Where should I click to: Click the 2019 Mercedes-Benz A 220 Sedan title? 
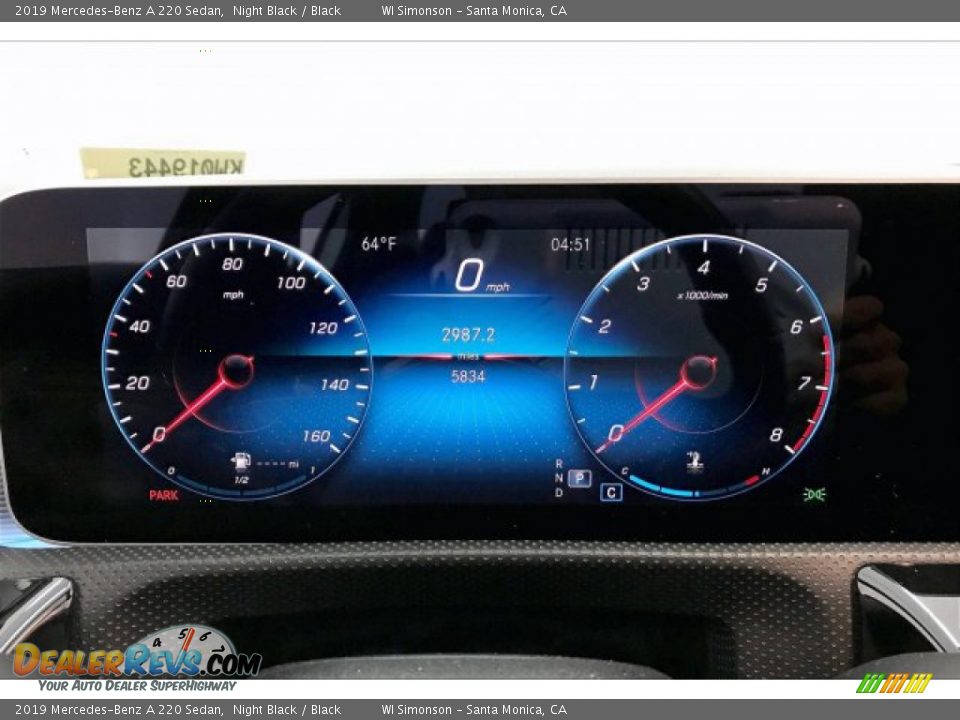pyautogui.click(x=118, y=11)
